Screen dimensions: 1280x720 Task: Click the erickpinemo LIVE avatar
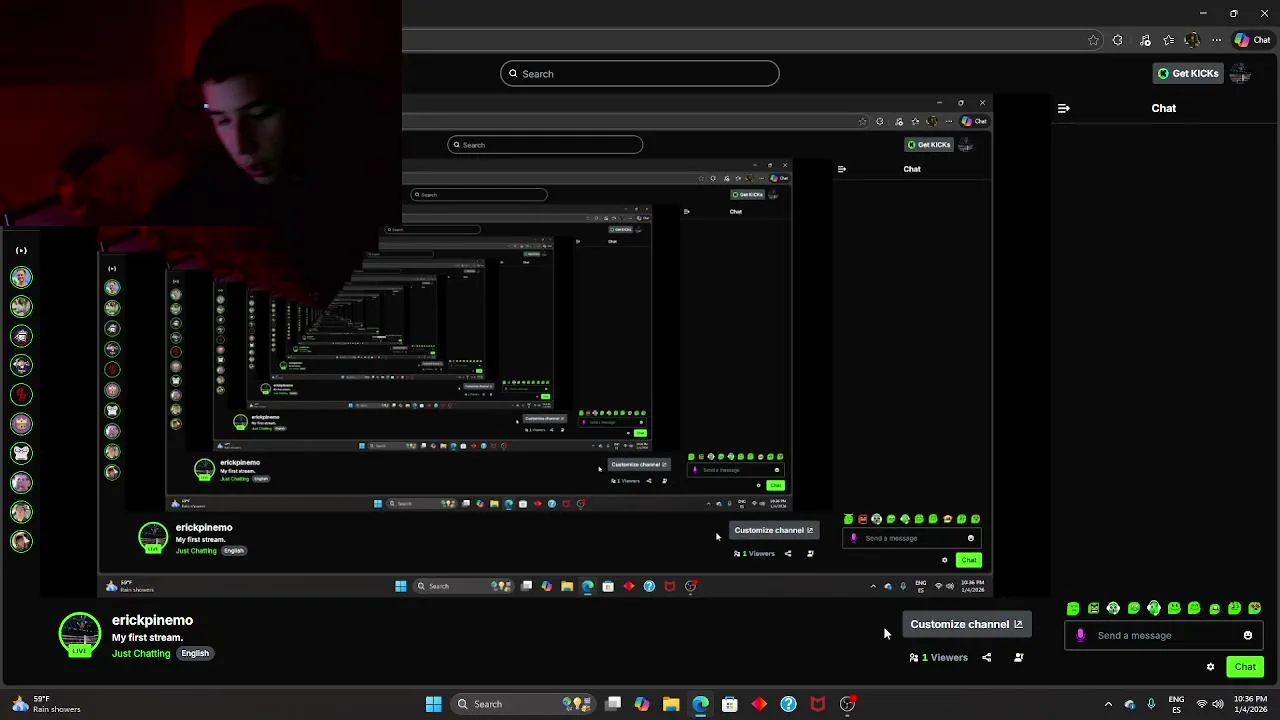click(x=79, y=635)
